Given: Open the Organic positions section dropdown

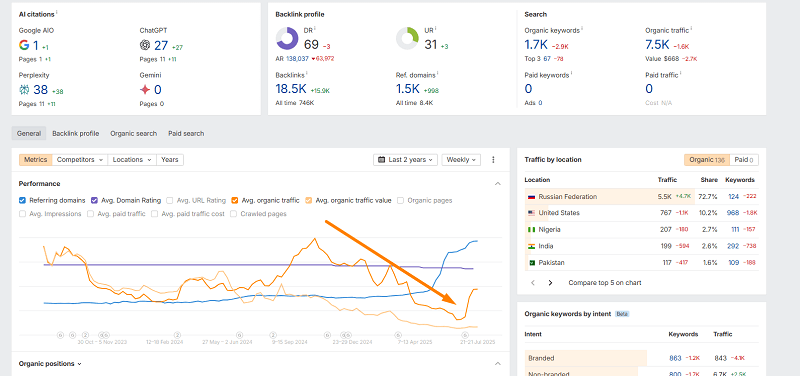Looking at the screenshot, I should coord(50,364).
